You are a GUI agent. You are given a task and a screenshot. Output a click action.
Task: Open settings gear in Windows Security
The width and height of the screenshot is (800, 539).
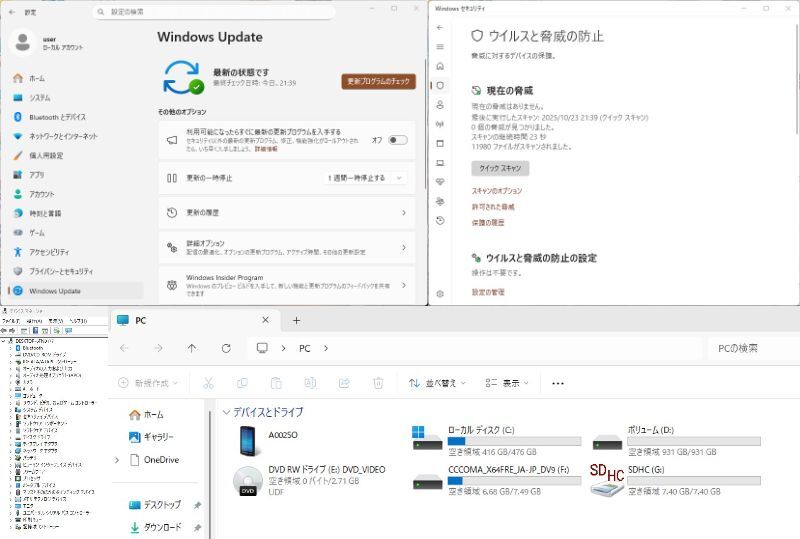[x=440, y=293]
